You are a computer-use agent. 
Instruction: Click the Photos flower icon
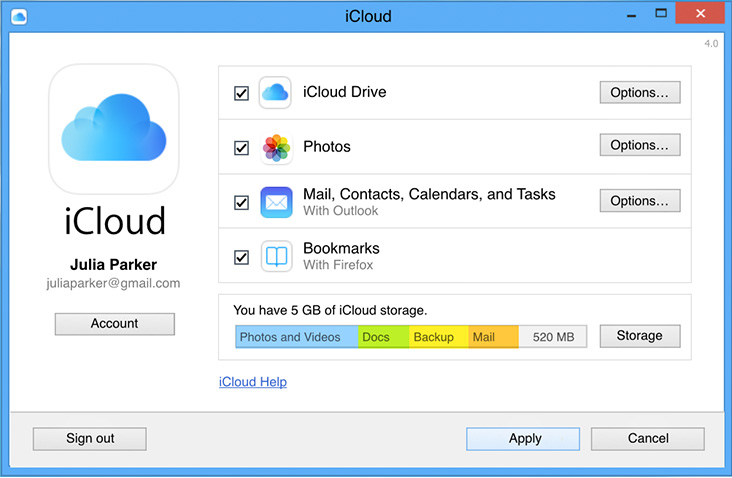point(276,148)
